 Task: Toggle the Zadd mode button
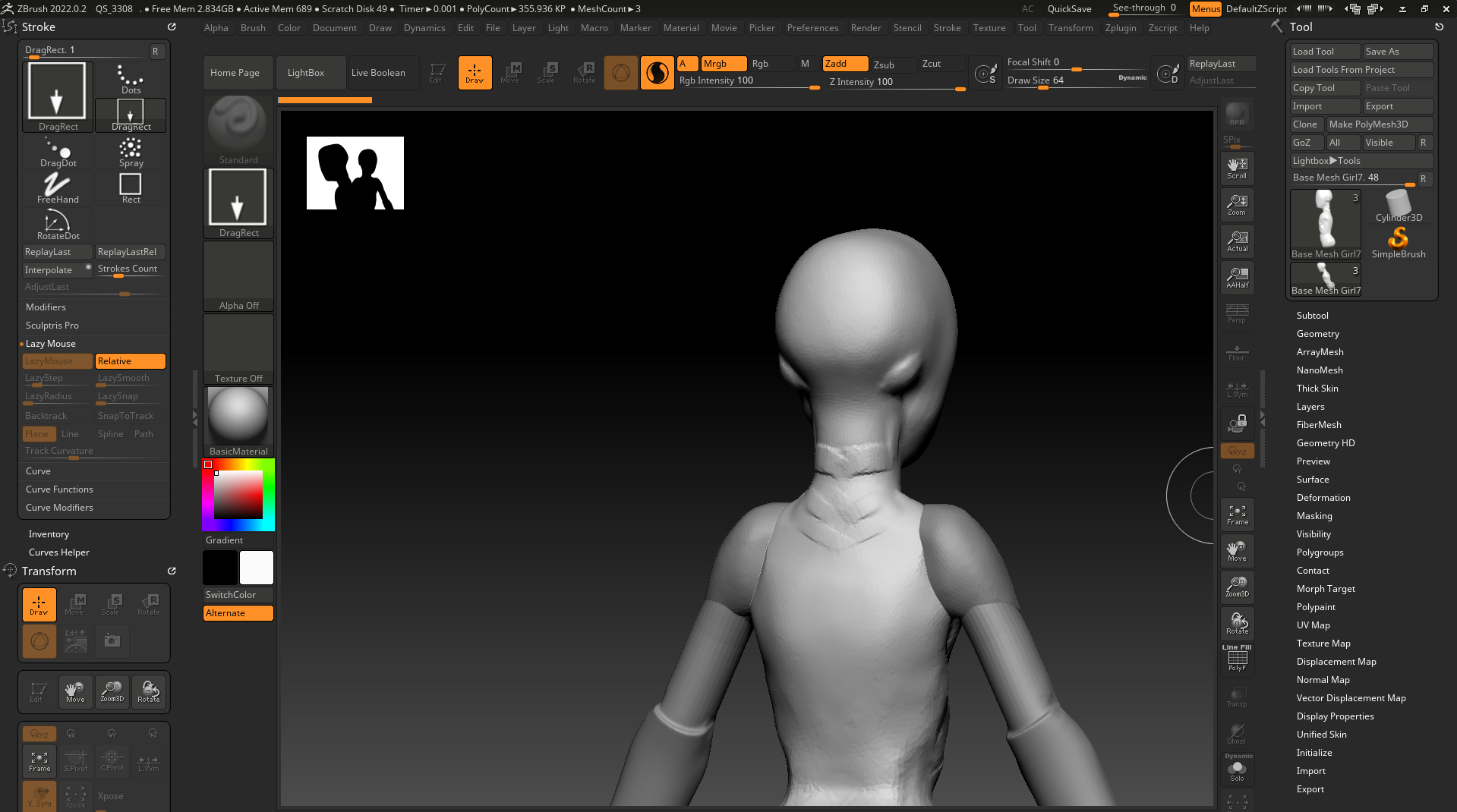pyautogui.click(x=844, y=64)
